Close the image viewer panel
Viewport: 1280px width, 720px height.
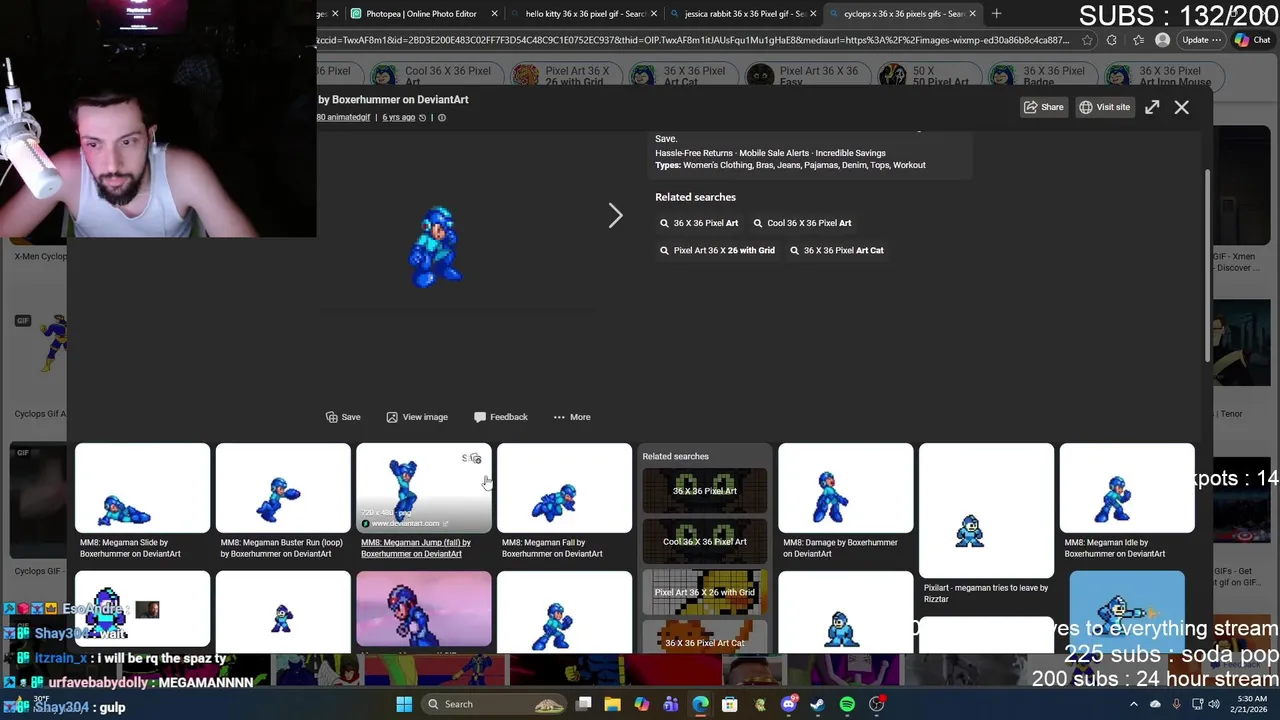pyautogui.click(x=1182, y=107)
